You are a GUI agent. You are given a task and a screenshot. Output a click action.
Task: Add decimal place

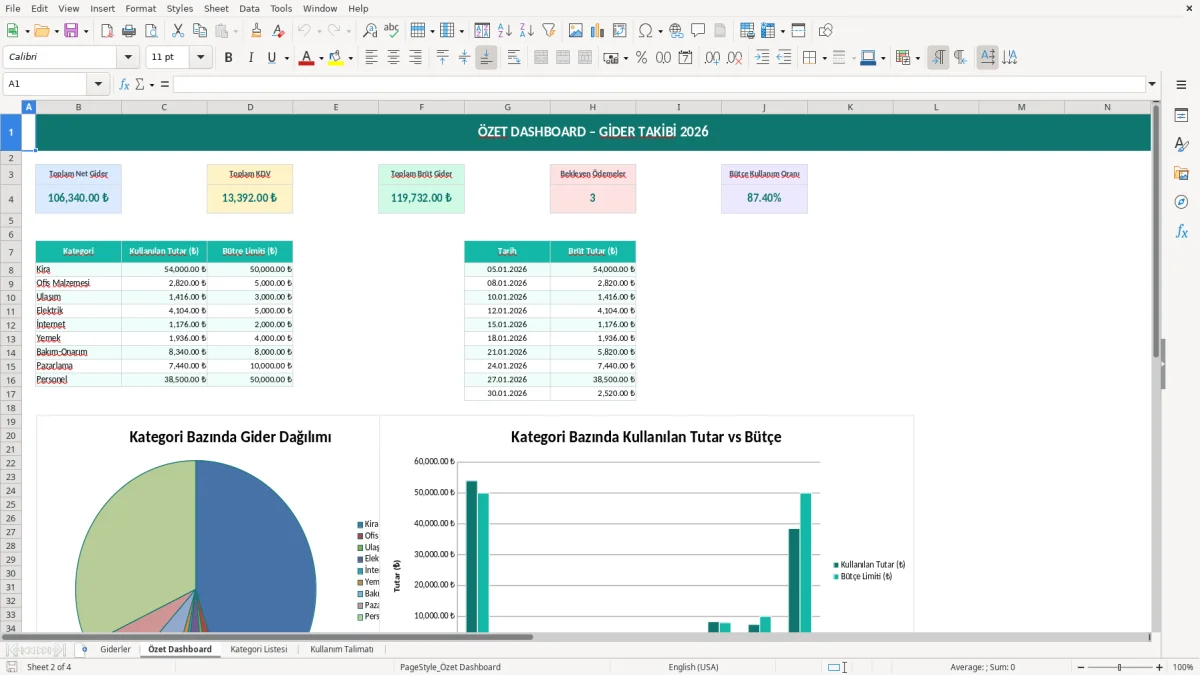point(712,58)
